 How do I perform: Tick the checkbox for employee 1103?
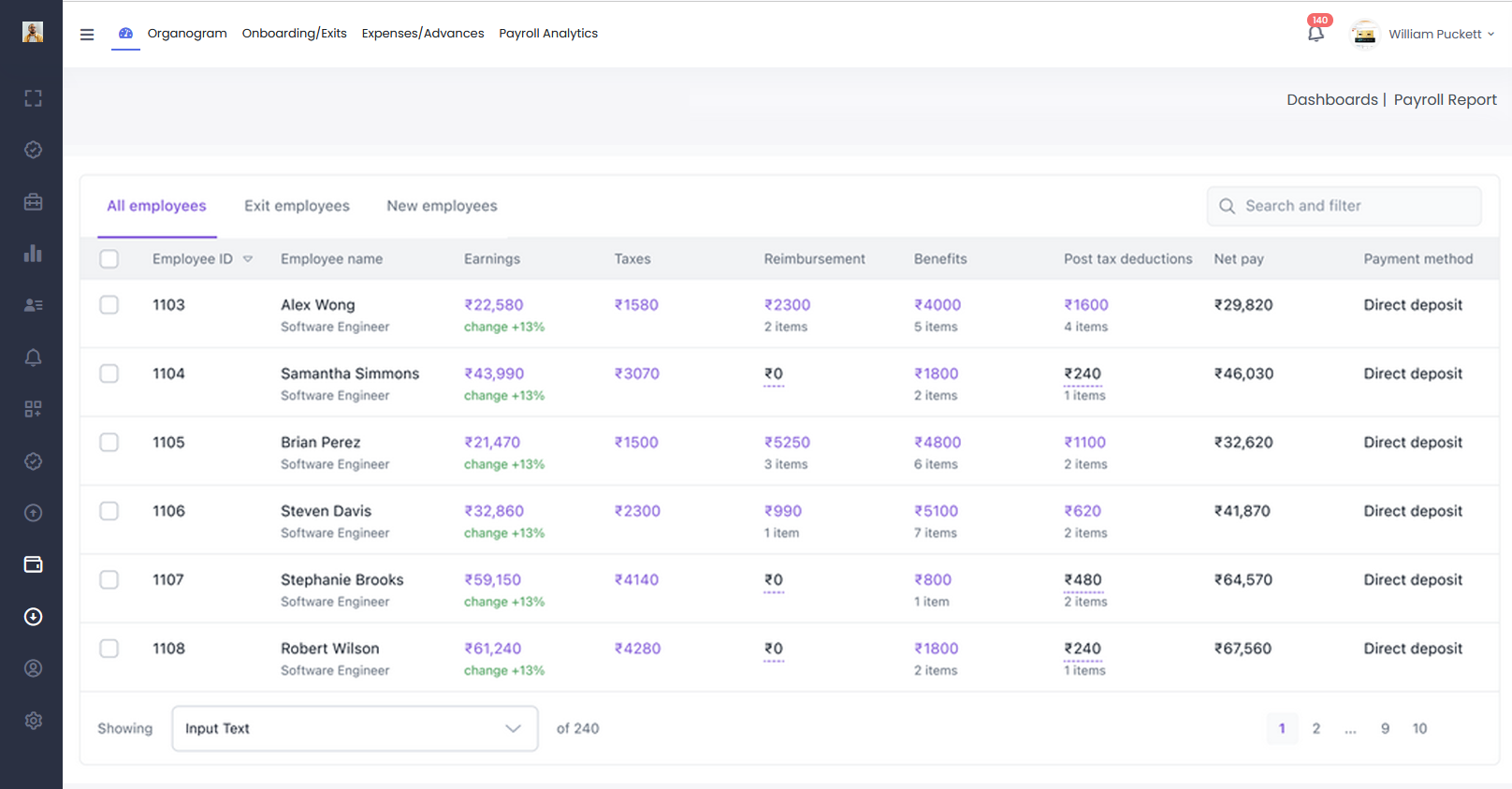(x=109, y=305)
